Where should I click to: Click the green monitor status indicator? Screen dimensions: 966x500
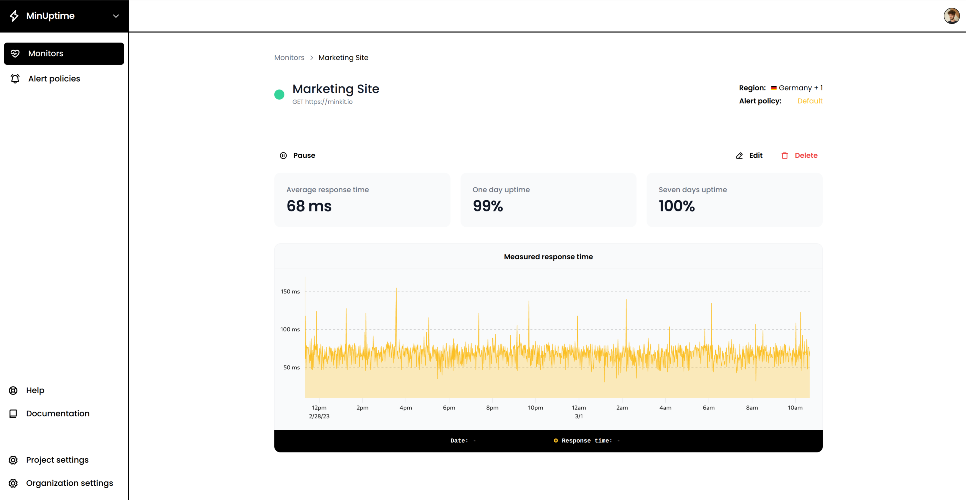[280, 95]
